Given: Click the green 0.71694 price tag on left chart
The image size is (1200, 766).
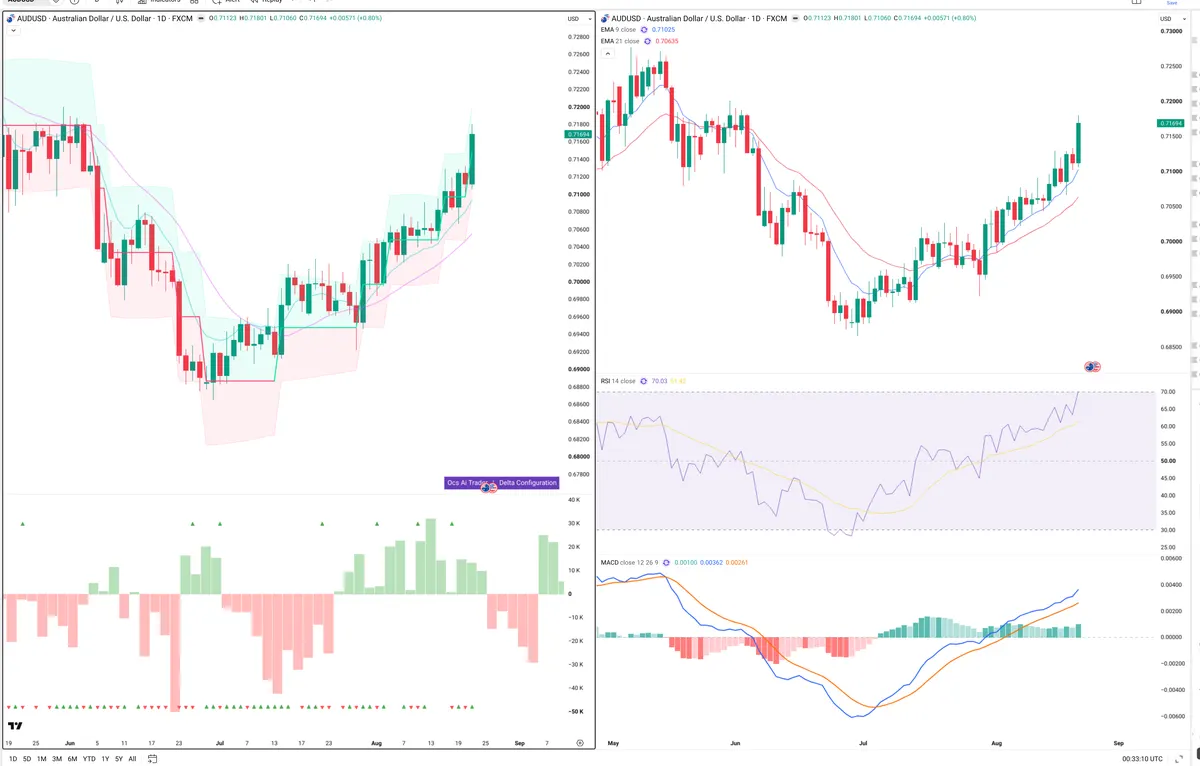Looking at the screenshot, I should coord(578,134).
